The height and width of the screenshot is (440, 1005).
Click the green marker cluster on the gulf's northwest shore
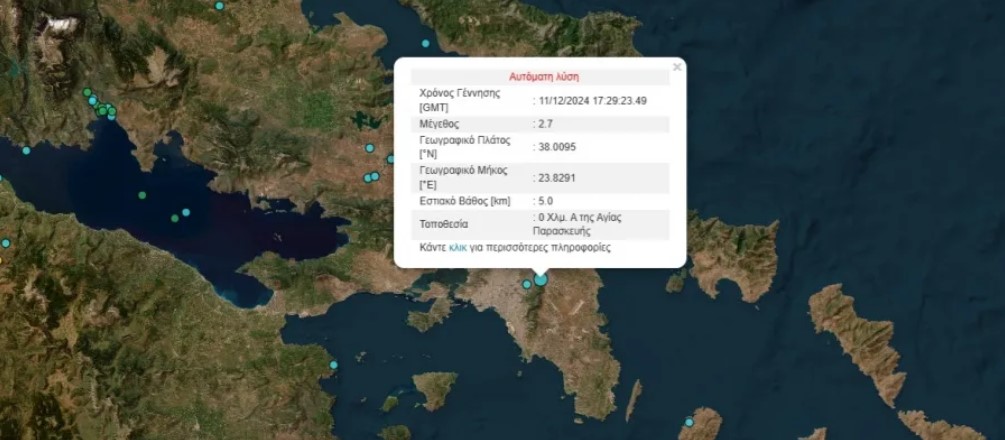103,108
